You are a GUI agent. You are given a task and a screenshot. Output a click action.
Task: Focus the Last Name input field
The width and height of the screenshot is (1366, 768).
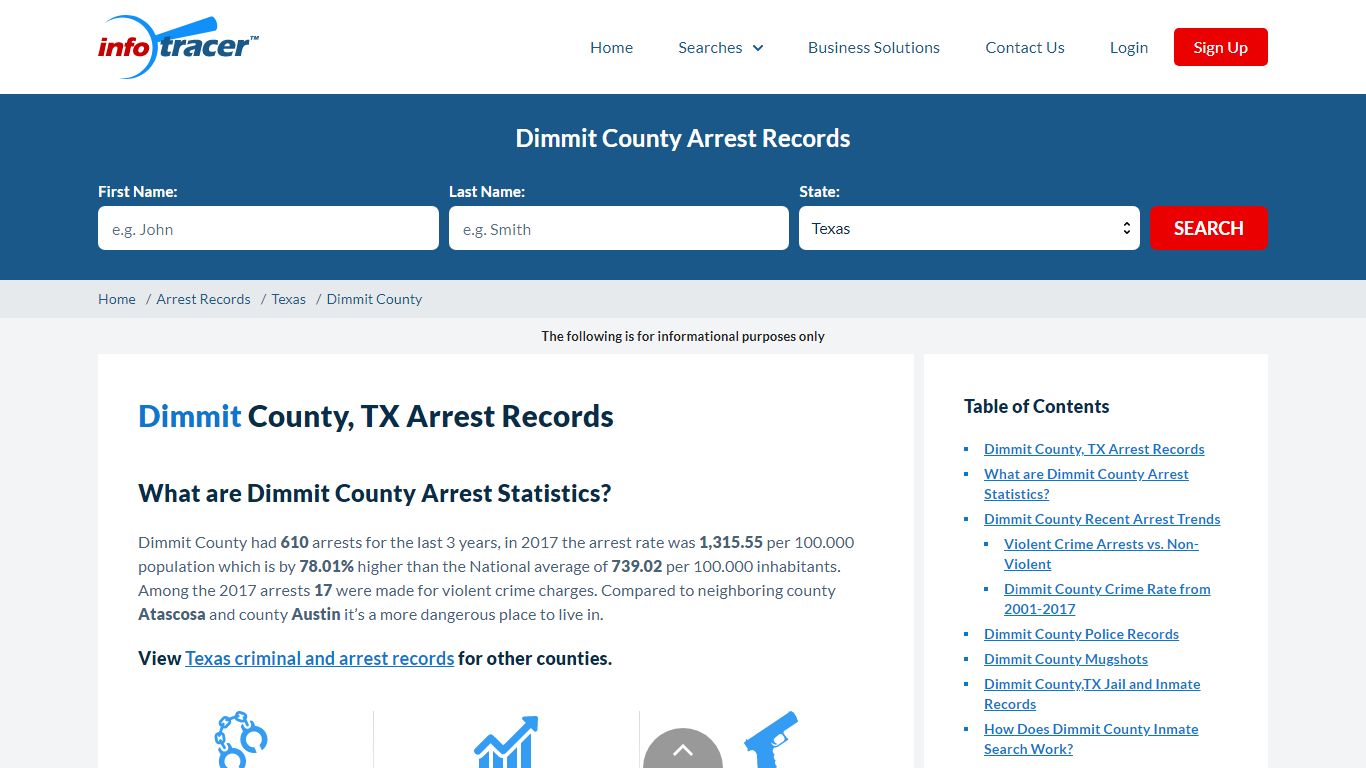pyautogui.click(x=619, y=228)
